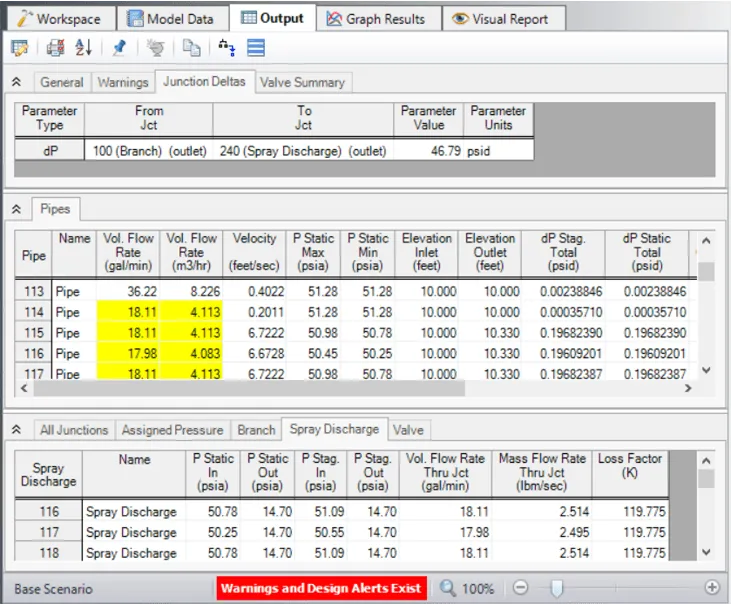This screenshot has width=731, height=604.
Task: Click the A-Z sort icon
Action: (x=84, y=47)
